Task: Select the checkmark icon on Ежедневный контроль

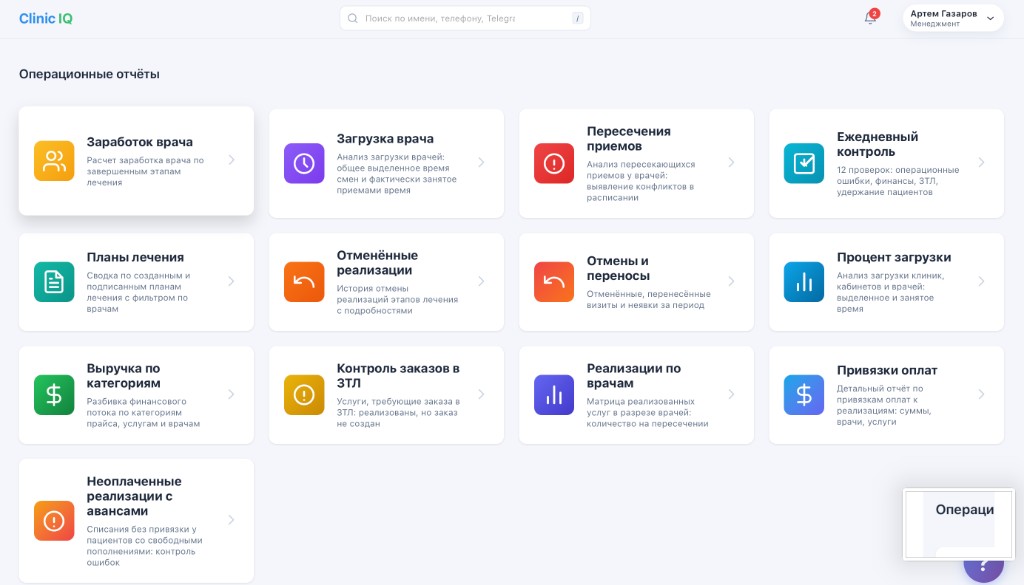Action: [x=803, y=160]
